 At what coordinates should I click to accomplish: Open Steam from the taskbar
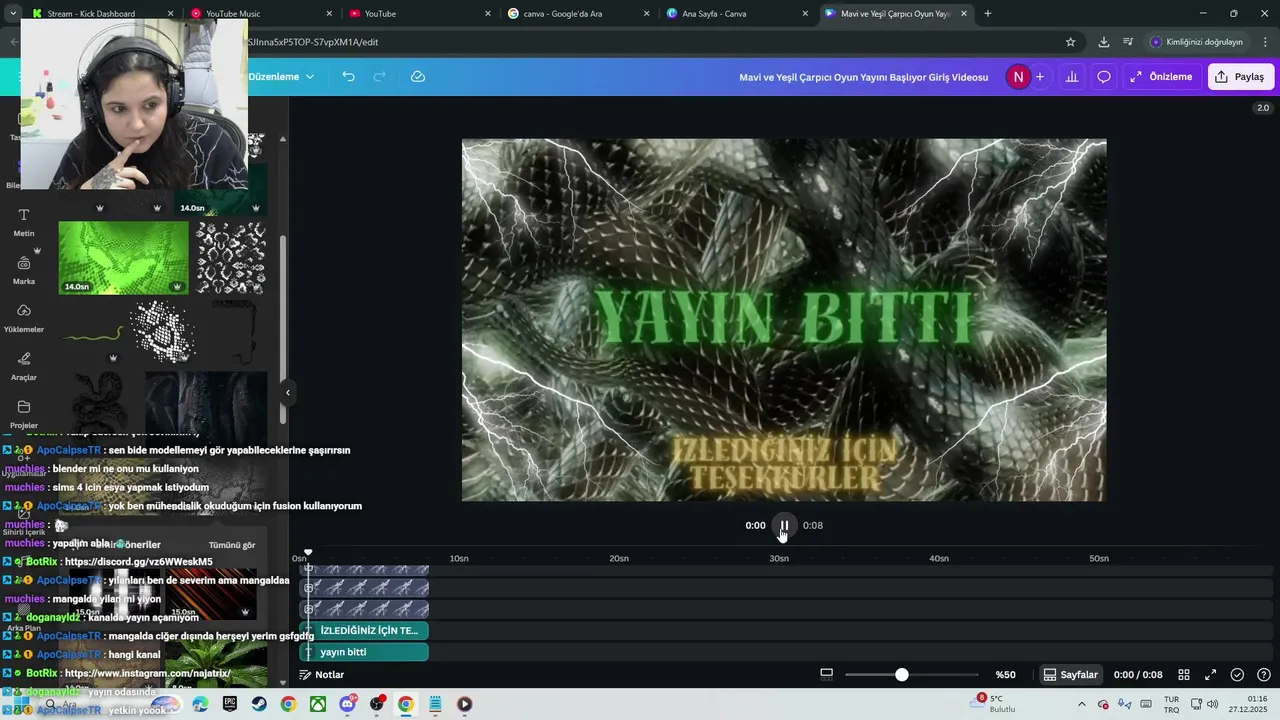point(259,704)
